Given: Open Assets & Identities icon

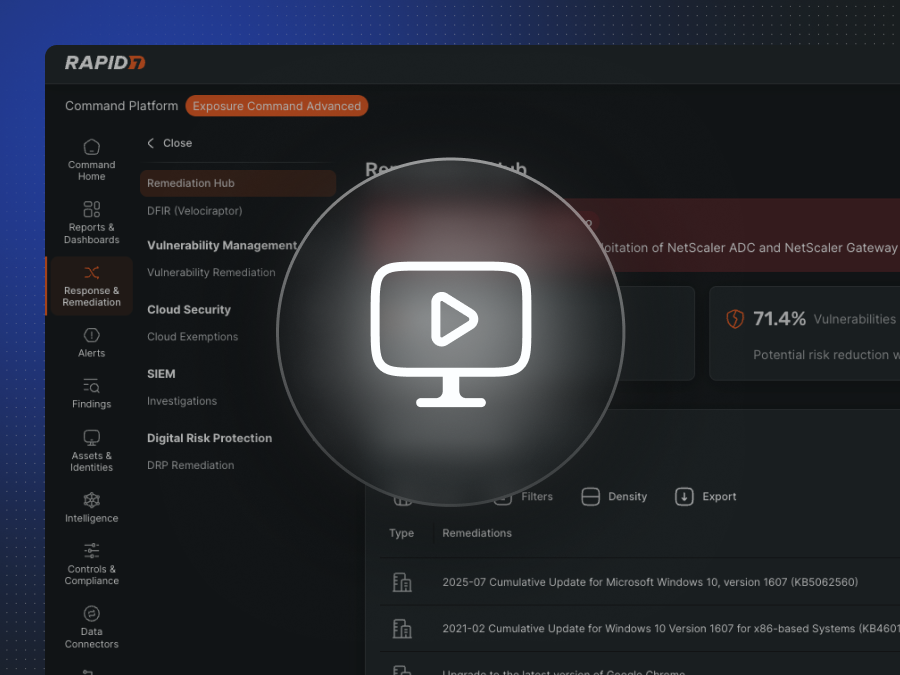Looking at the screenshot, I should (91, 439).
